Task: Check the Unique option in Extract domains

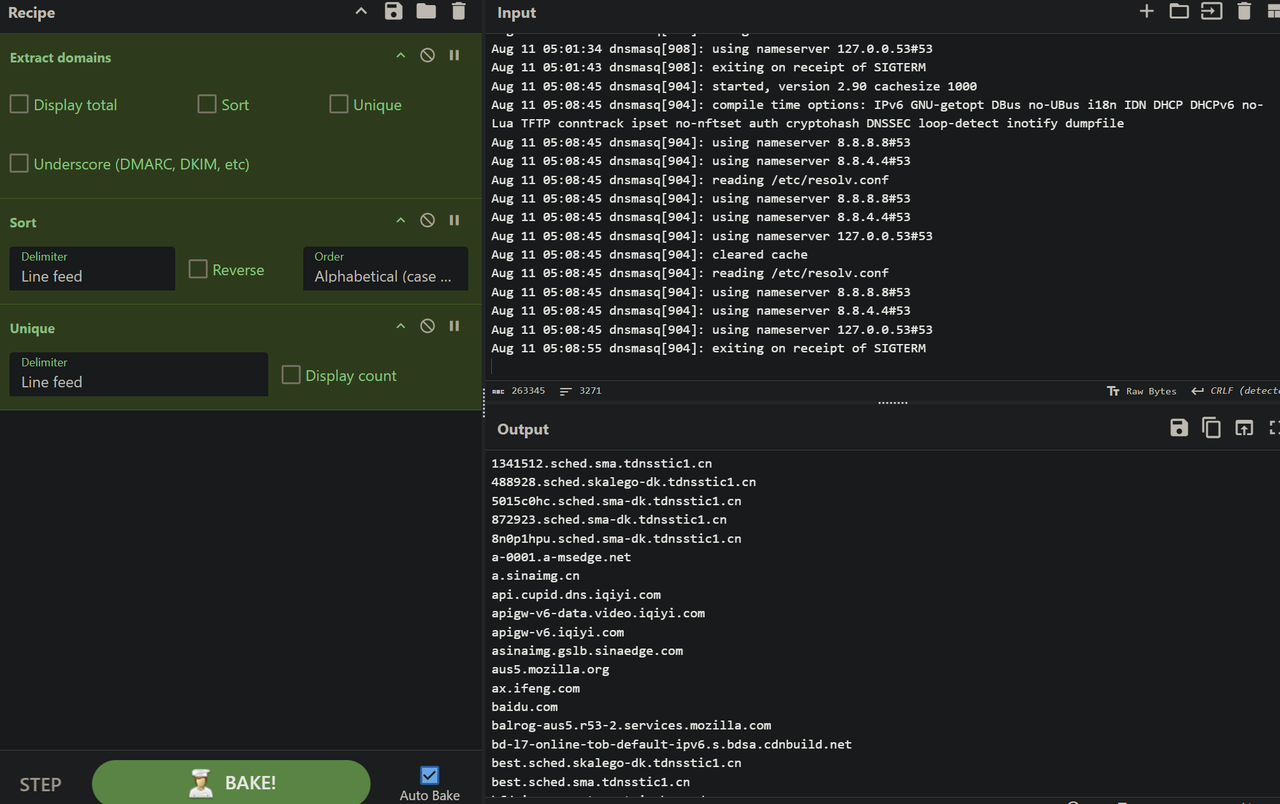Action: point(339,105)
